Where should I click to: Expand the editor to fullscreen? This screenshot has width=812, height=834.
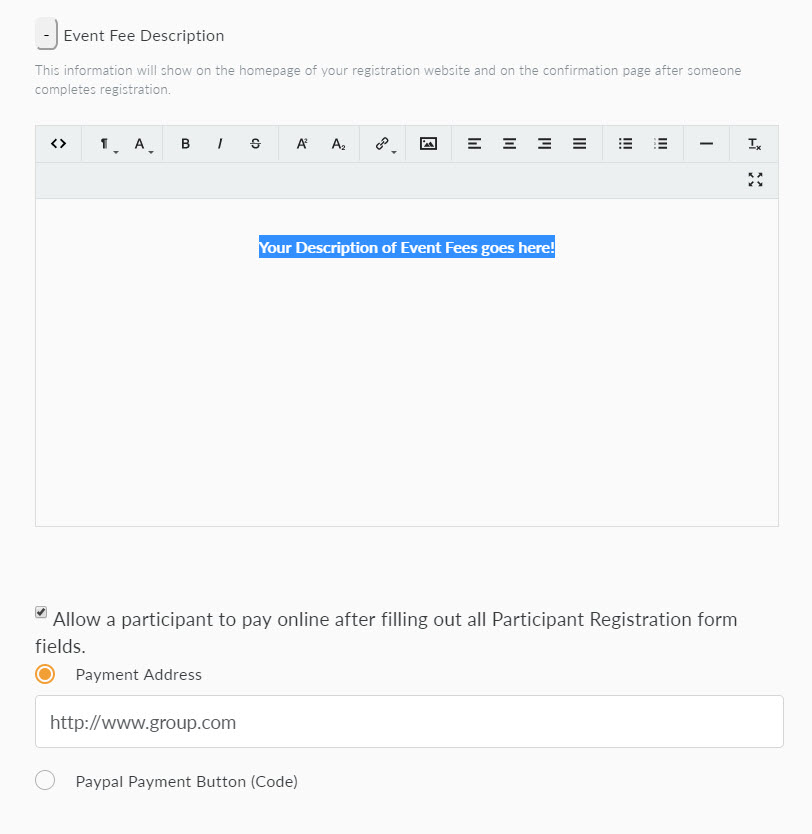(x=755, y=180)
